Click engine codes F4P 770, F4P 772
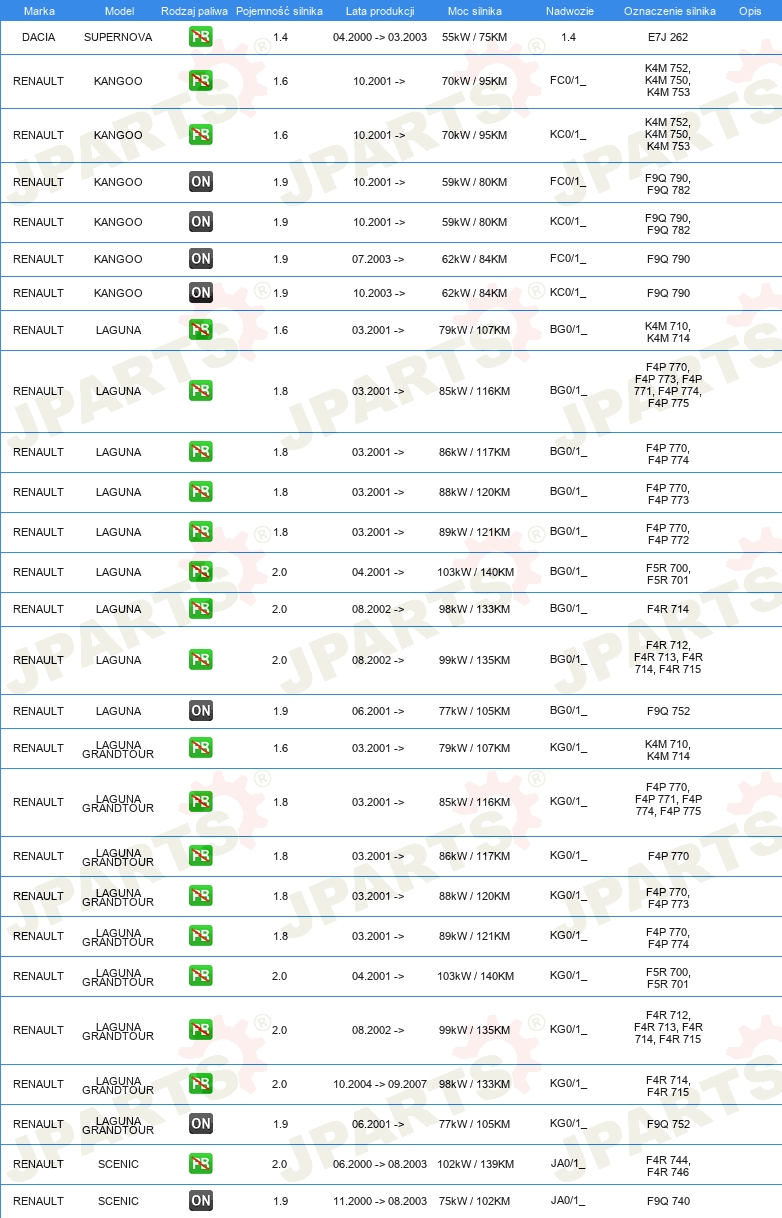Viewport: 782px width, 1218px height. [x=668, y=533]
